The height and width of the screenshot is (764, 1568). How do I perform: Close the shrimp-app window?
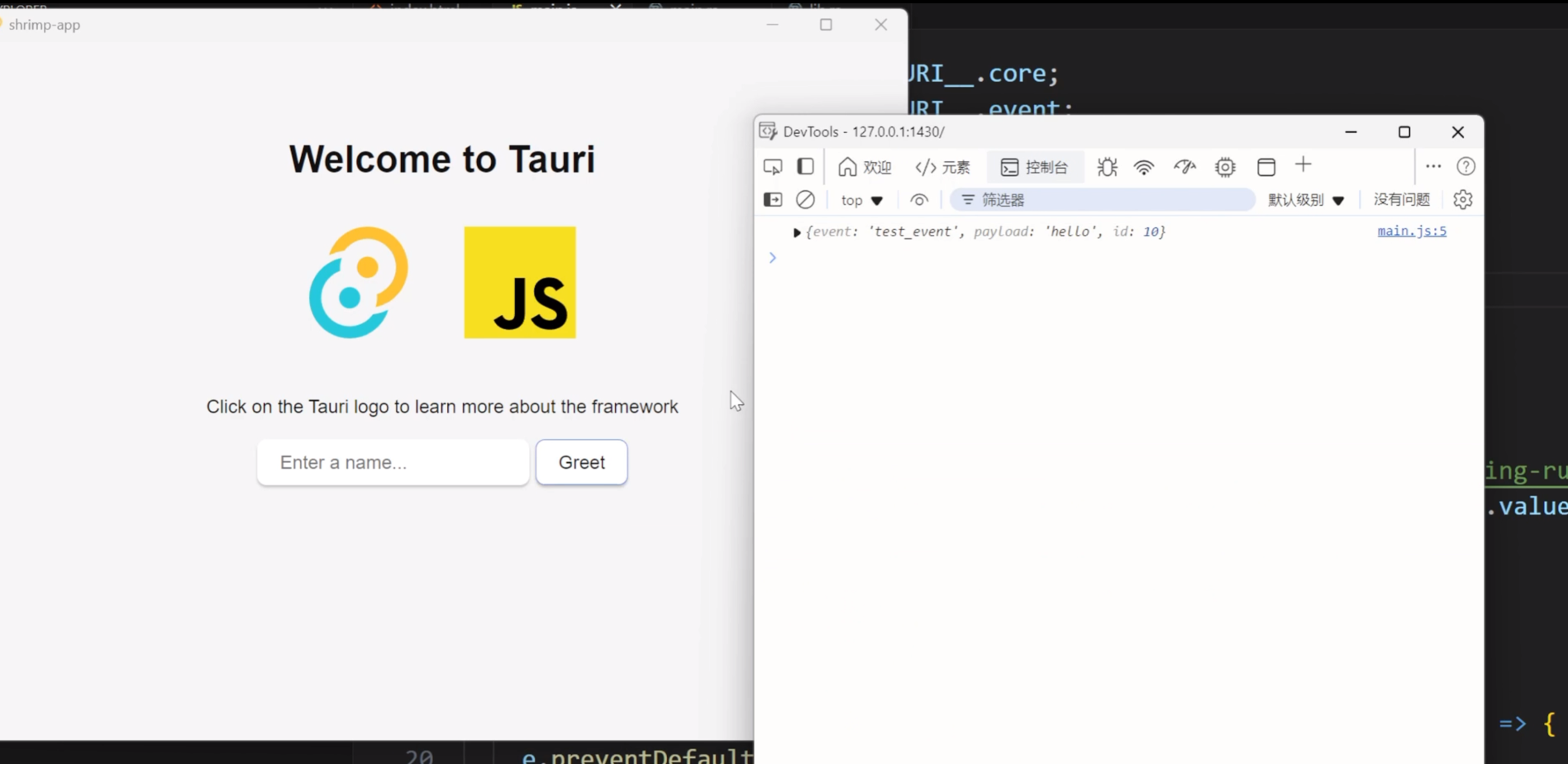pyautogui.click(x=881, y=25)
